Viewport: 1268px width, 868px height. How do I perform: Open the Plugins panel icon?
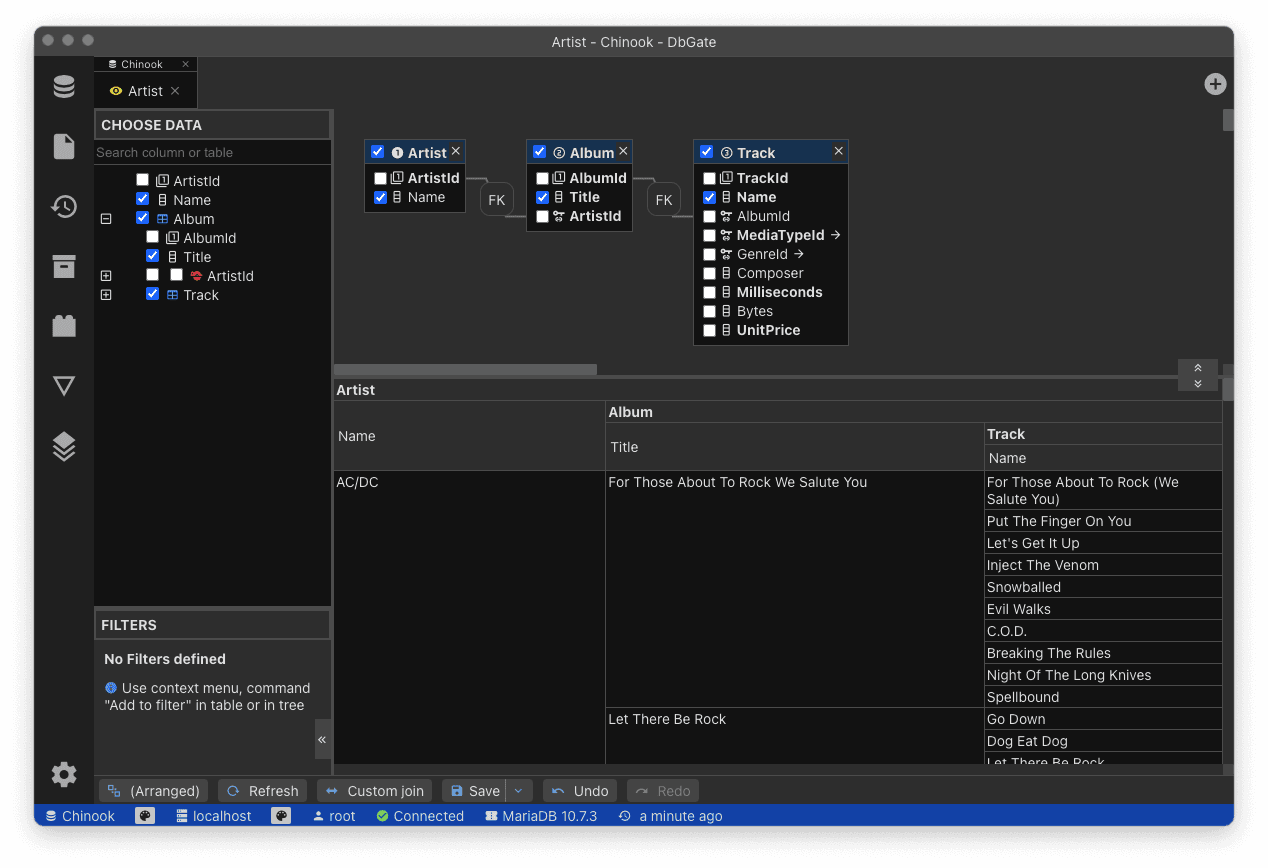coord(63,326)
